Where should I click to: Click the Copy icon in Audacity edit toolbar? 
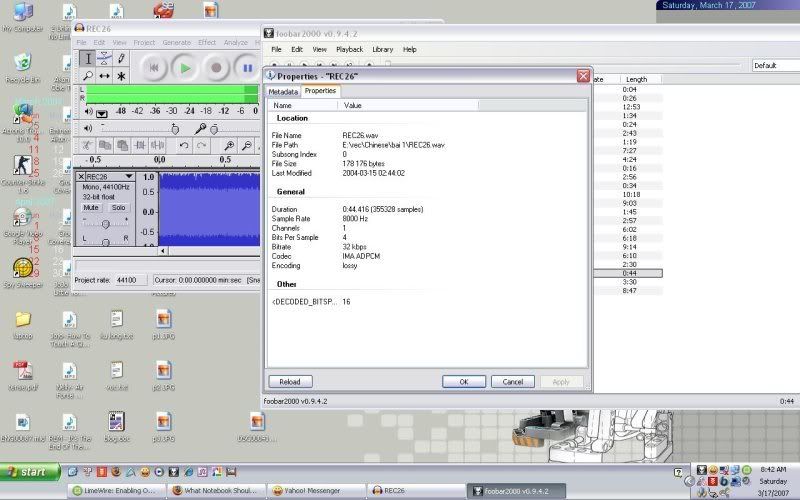click(105, 146)
